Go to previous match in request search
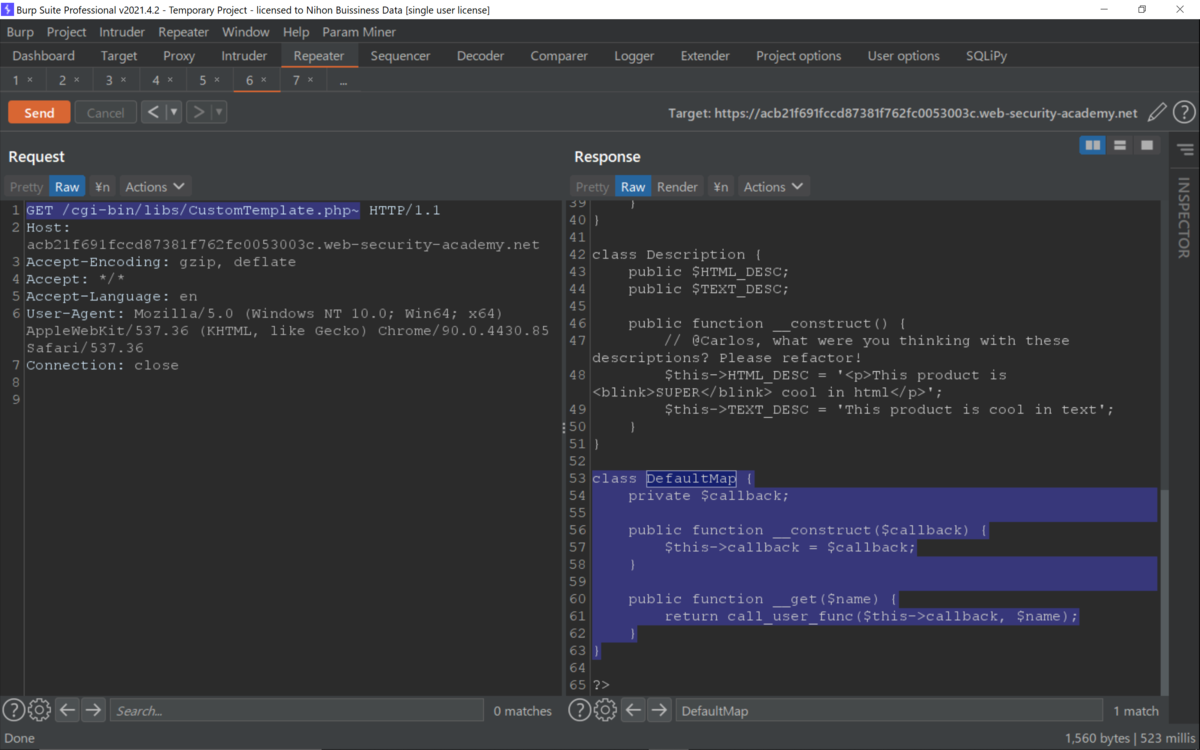Image resolution: width=1200 pixels, height=750 pixels. tap(67, 710)
